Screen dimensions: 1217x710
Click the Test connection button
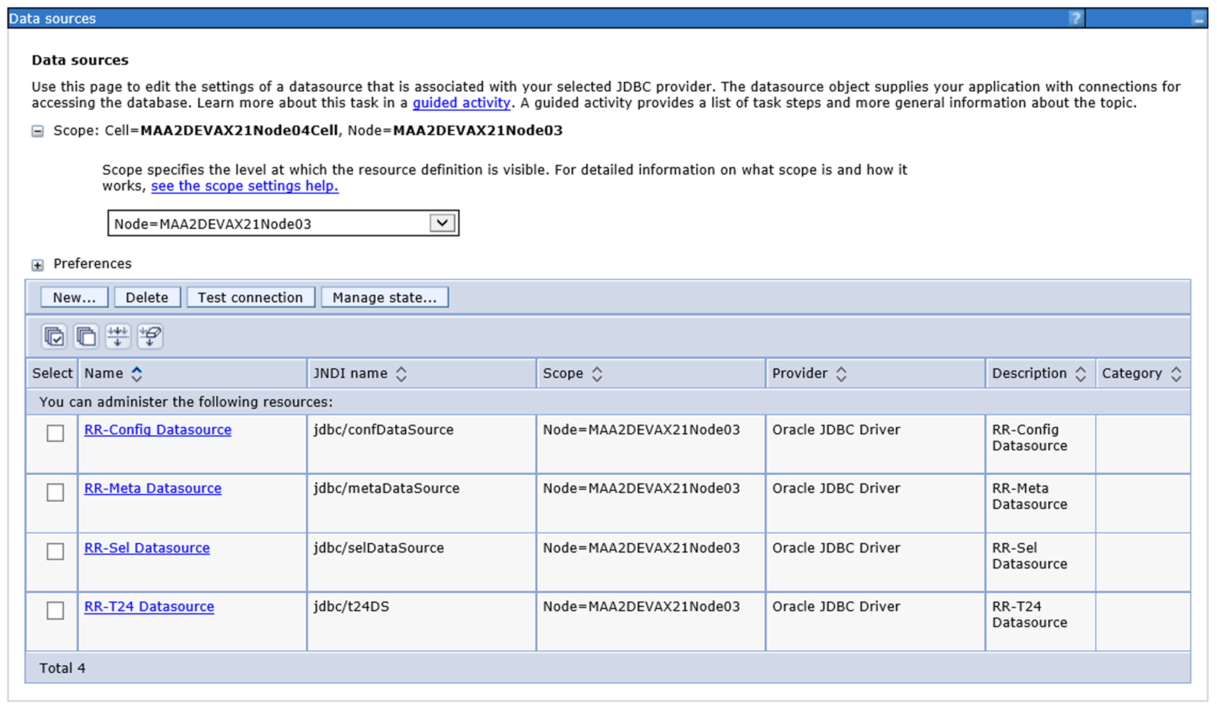click(250, 297)
